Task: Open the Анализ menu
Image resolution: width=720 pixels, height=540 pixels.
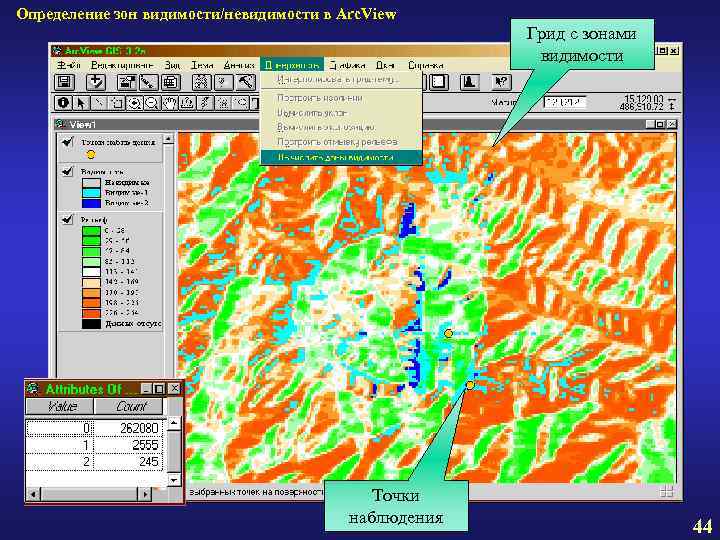Action: pos(239,66)
